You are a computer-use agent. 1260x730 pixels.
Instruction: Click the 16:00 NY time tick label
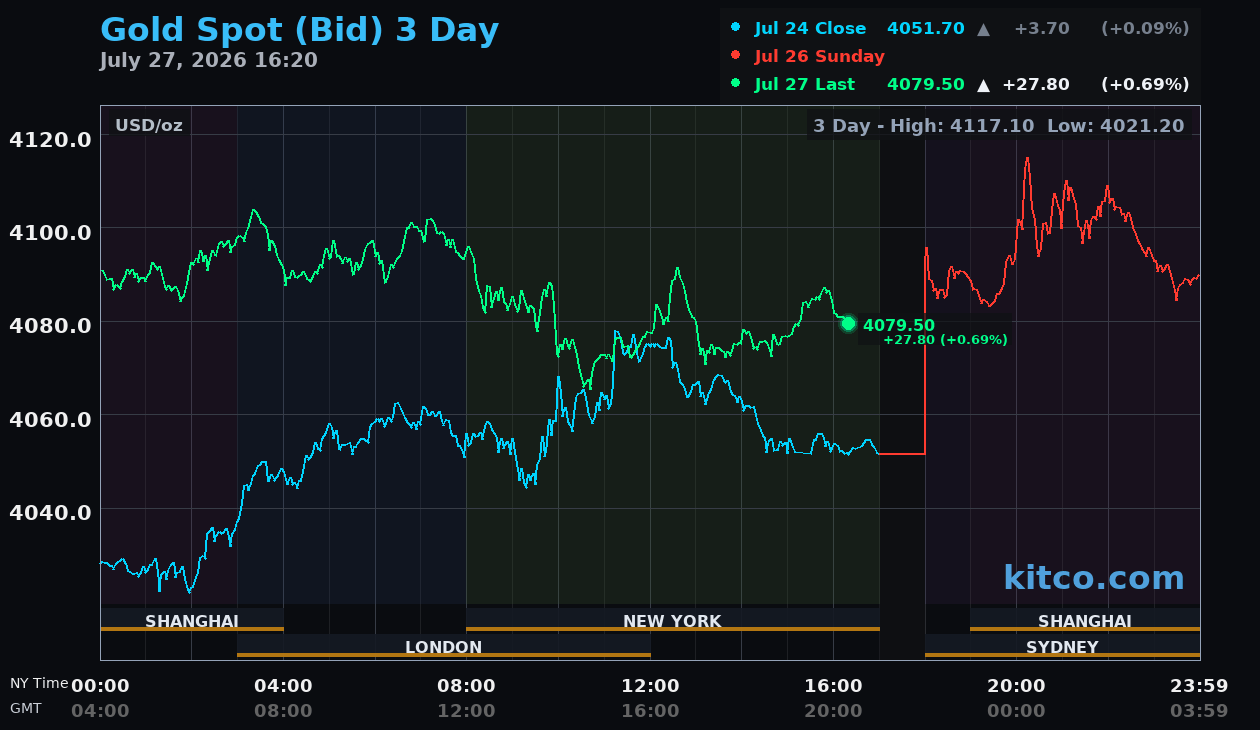point(833,686)
